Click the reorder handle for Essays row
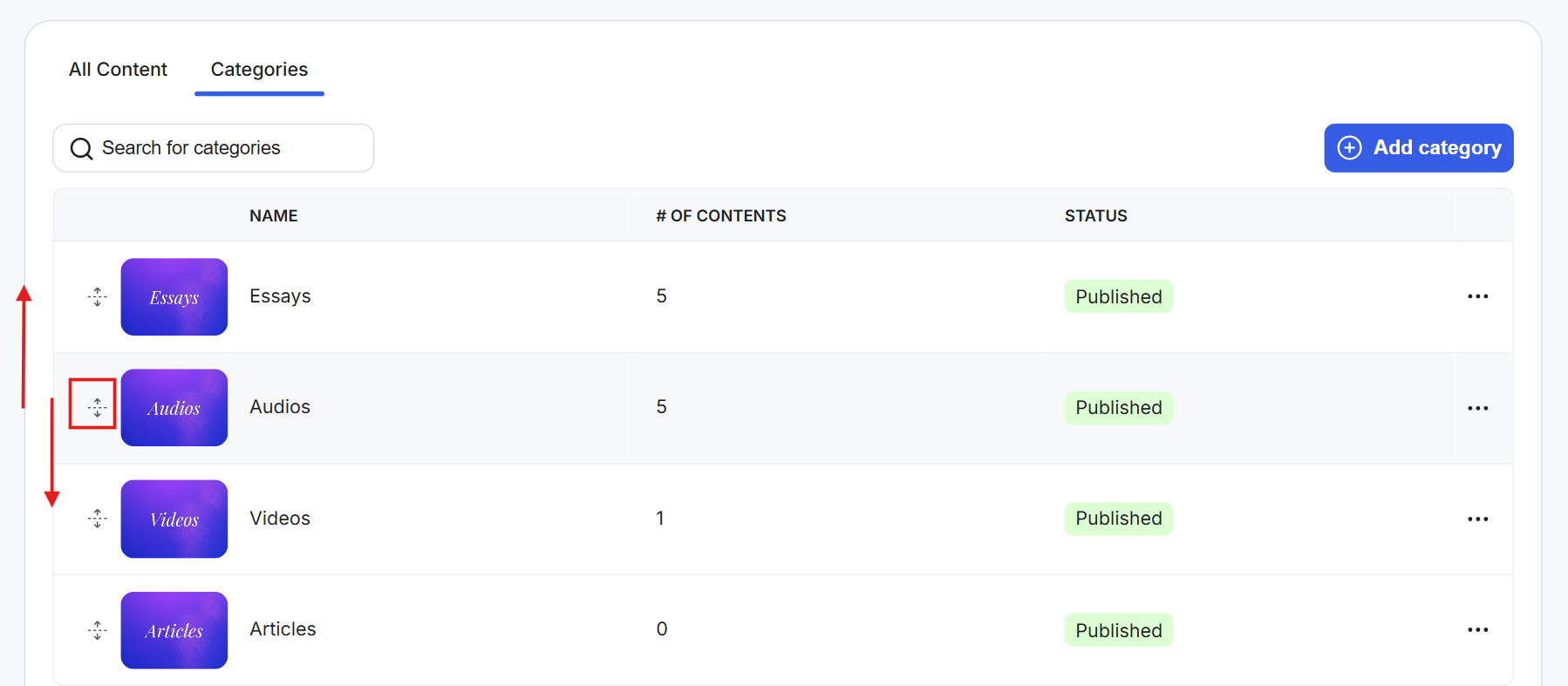This screenshot has width=1568, height=686. [98, 296]
